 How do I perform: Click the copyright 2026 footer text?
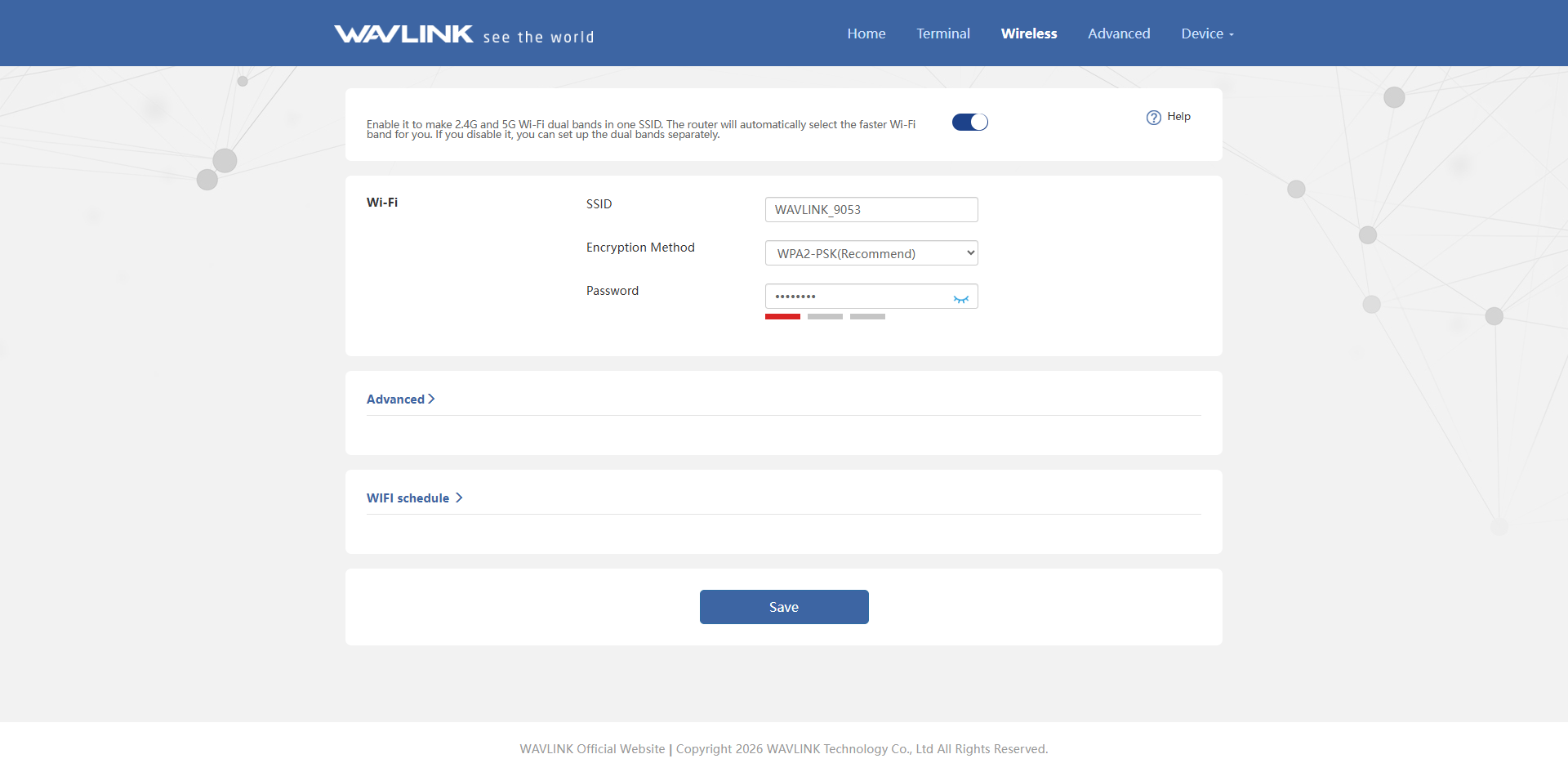click(862, 749)
